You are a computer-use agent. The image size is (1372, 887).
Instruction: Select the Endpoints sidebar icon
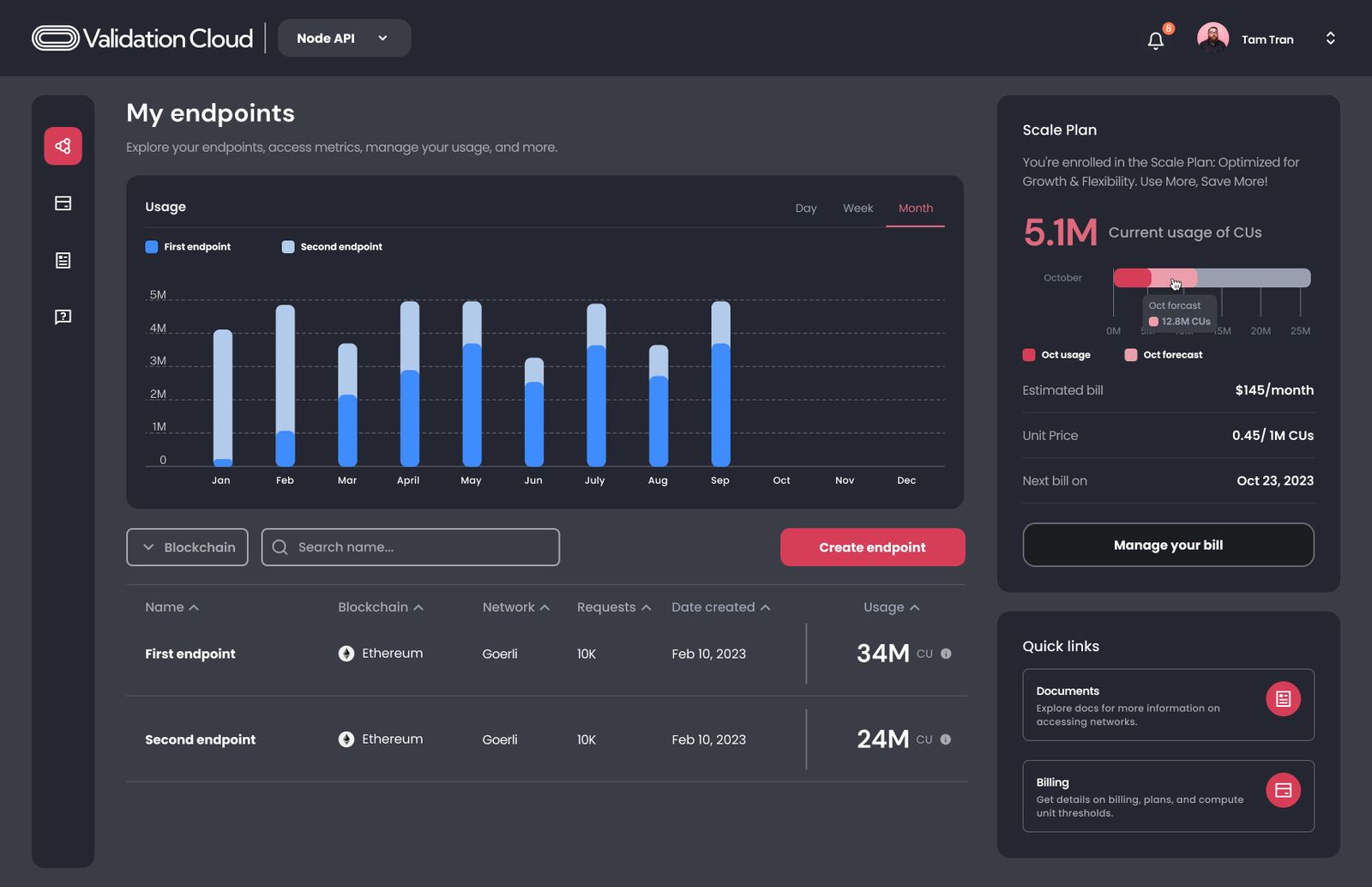coord(62,146)
